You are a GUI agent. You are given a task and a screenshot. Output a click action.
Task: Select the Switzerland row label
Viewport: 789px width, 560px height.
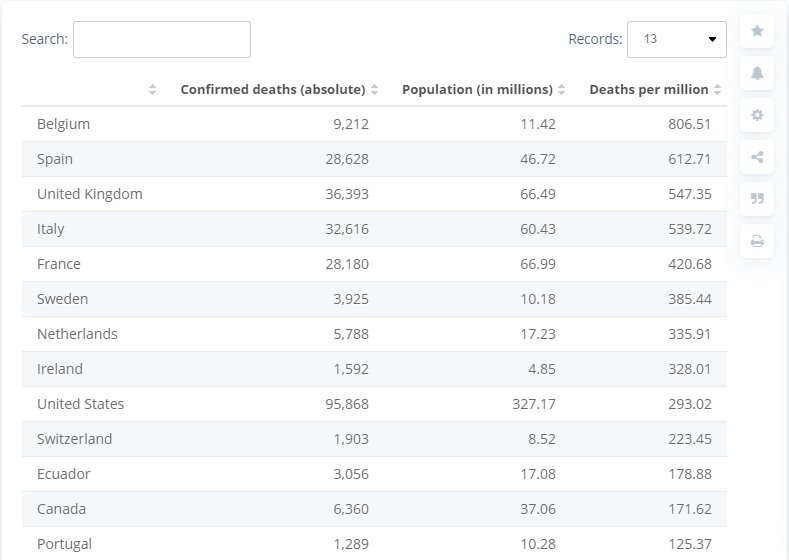coord(74,439)
